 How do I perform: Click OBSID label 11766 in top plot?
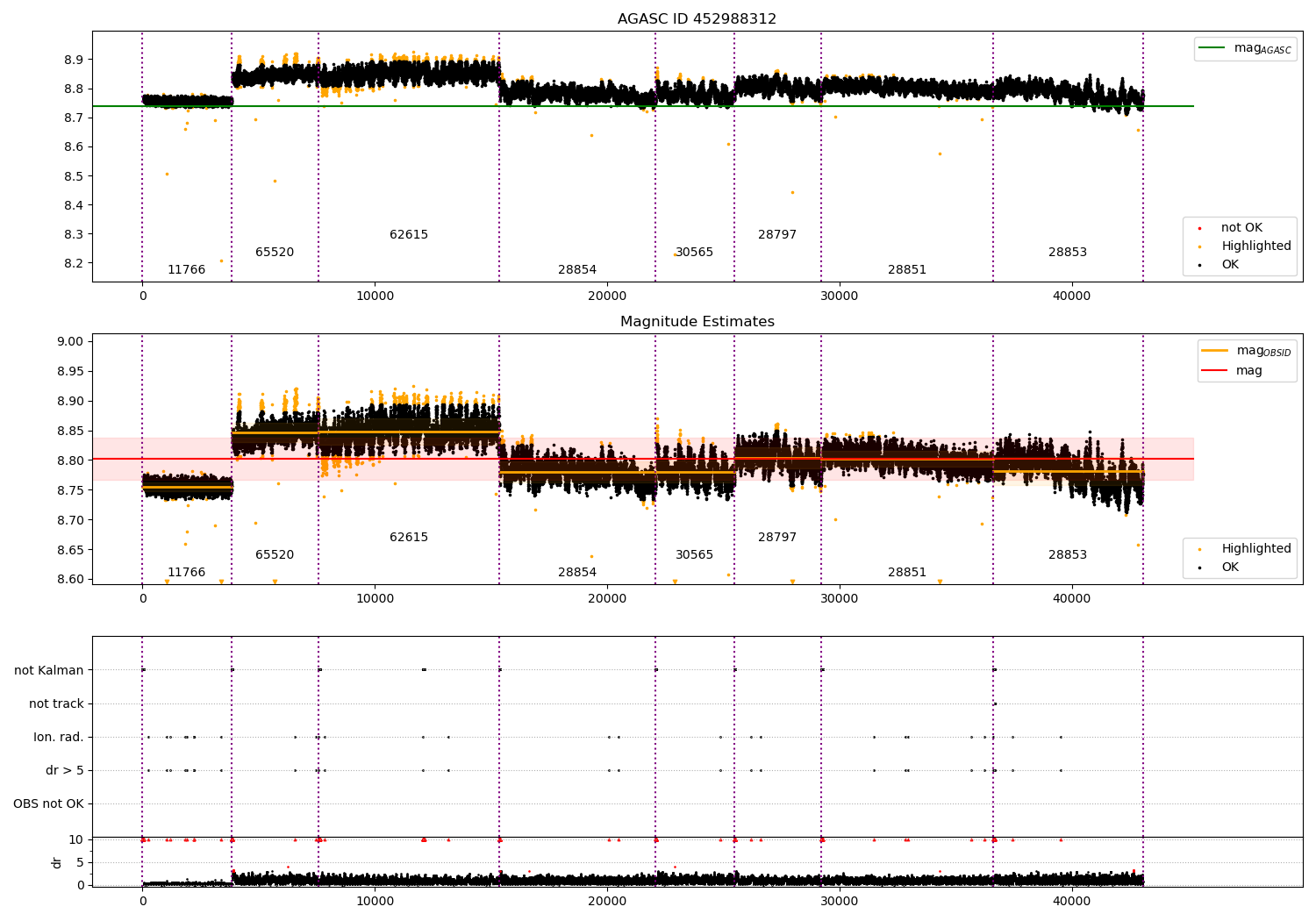tap(186, 270)
